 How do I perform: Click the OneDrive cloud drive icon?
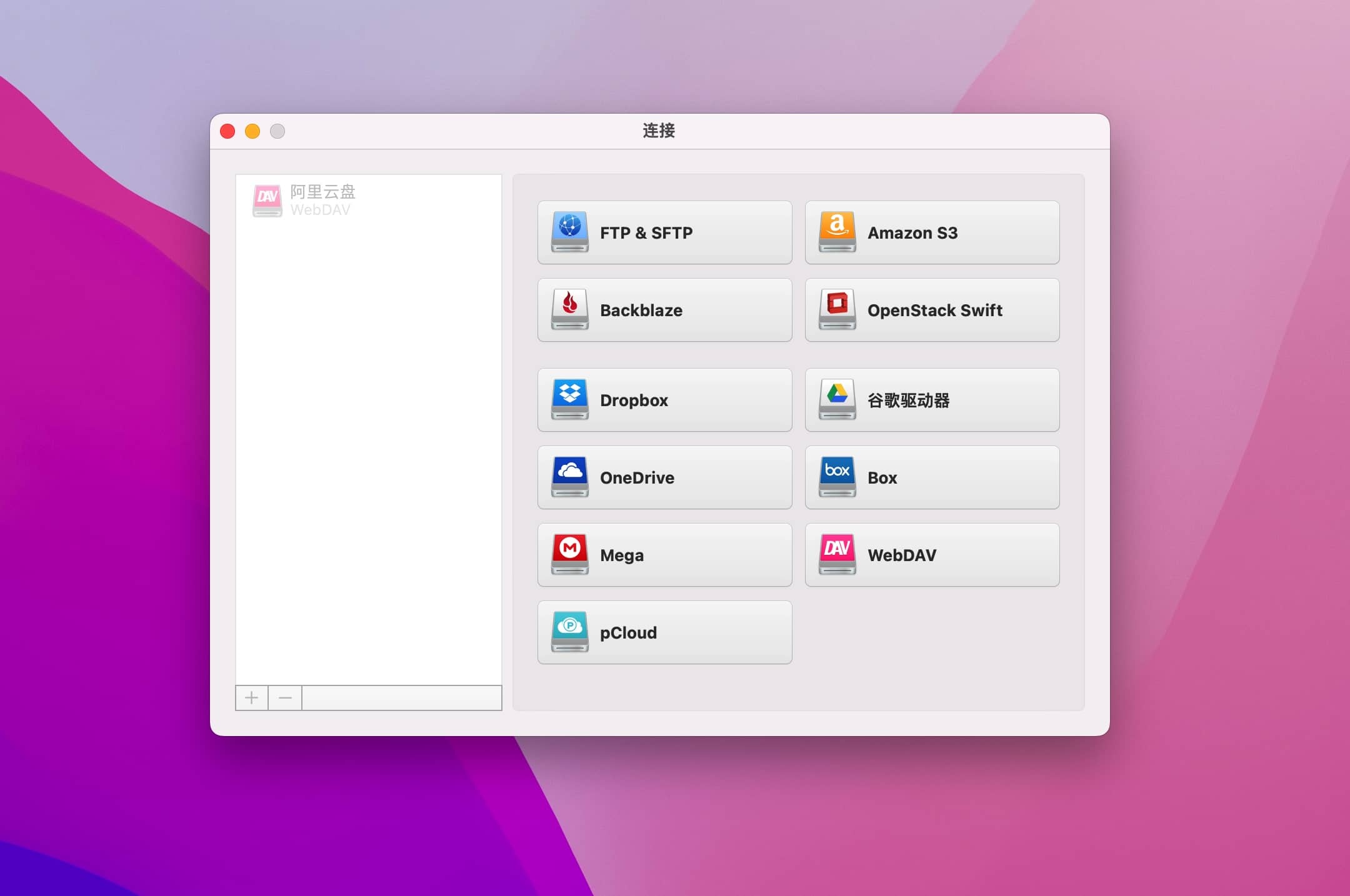click(x=569, y=477)
